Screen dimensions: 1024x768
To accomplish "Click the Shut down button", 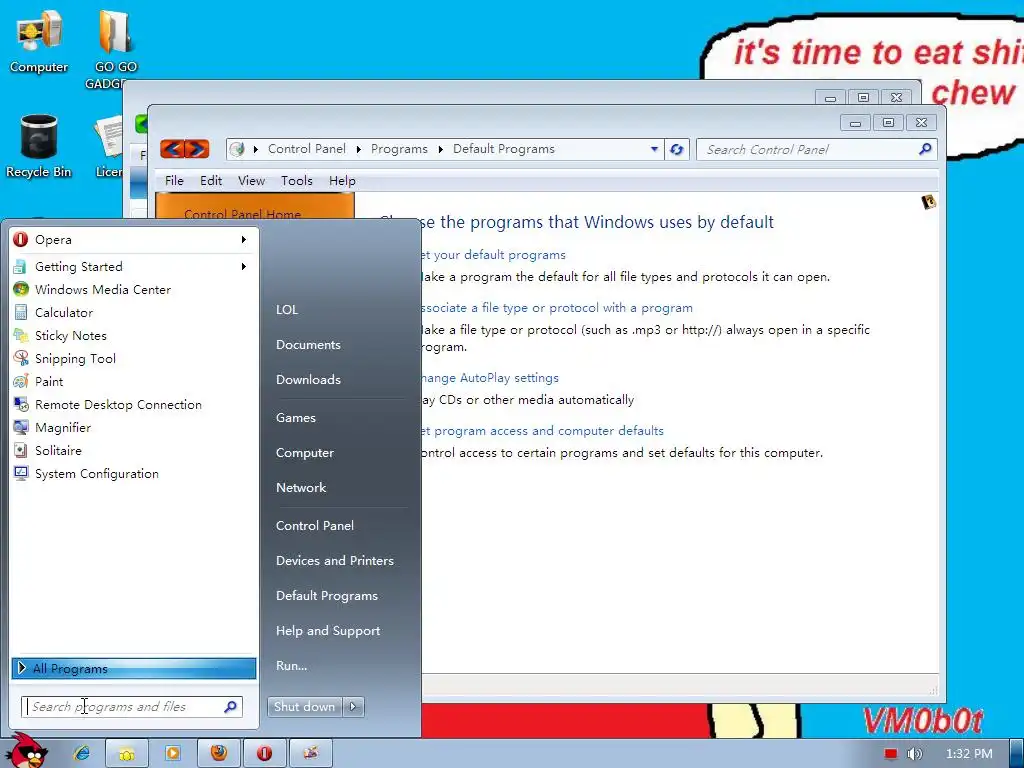I will [x=304, y=707].
